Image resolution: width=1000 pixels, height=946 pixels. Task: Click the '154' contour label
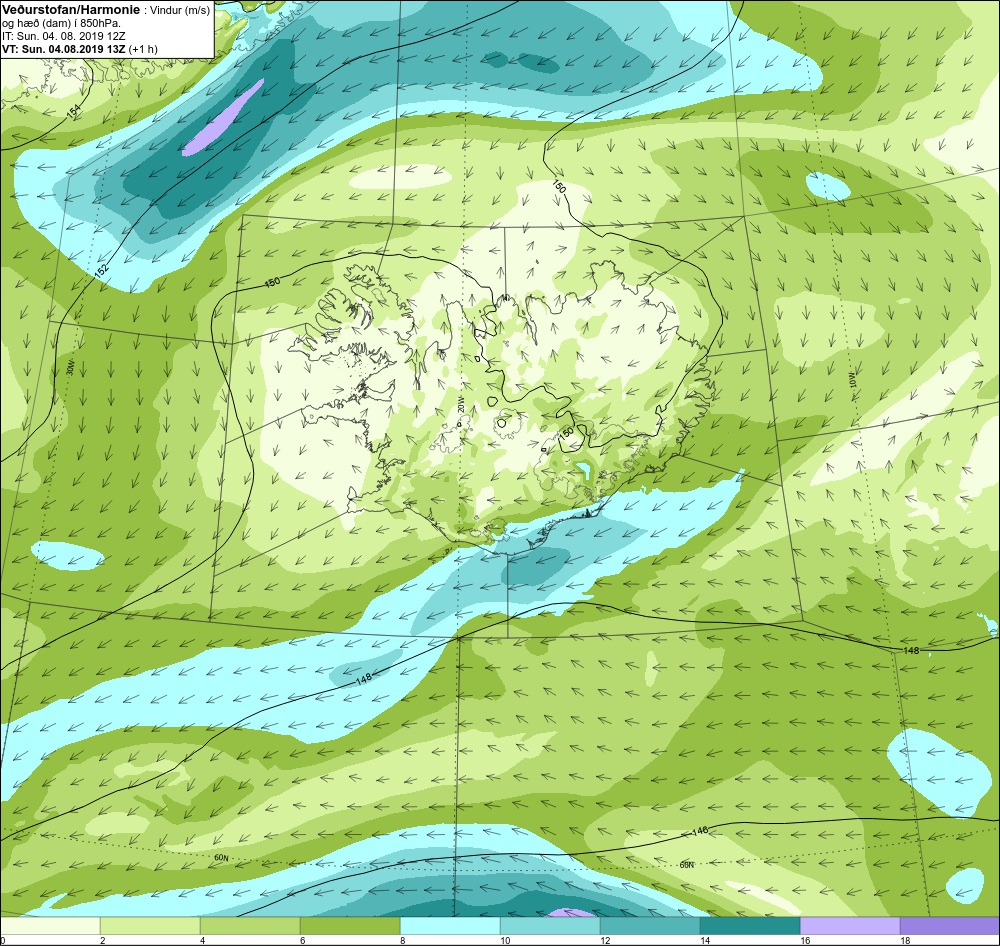coord(75,110)
